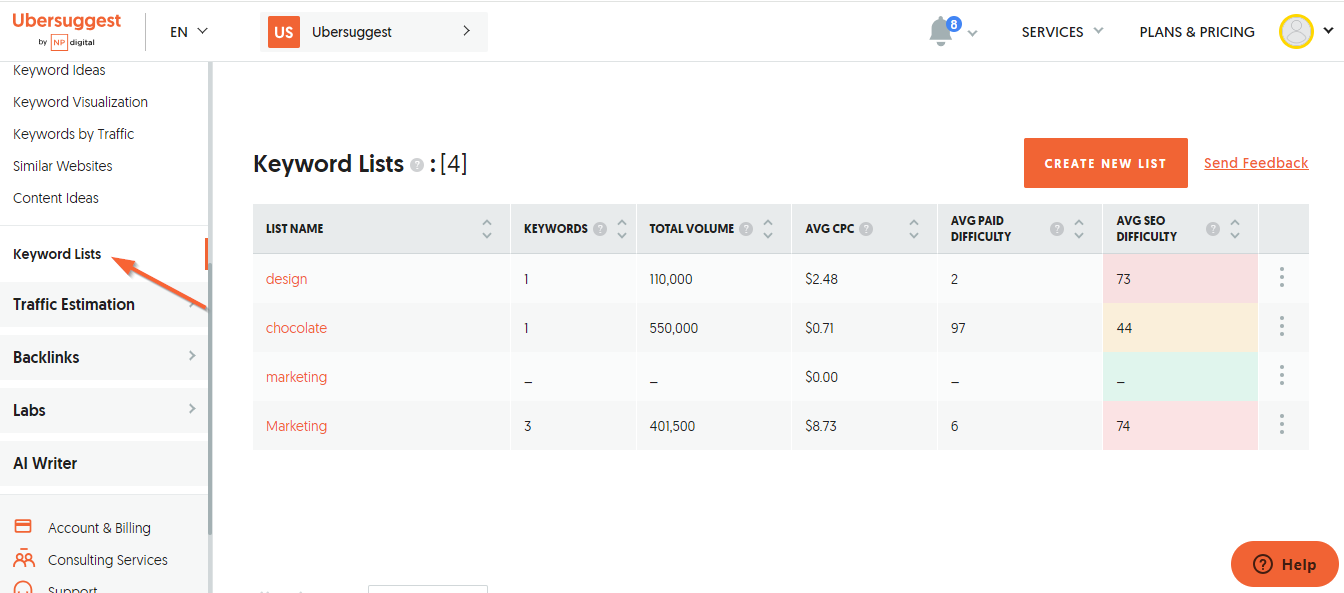Sort table by AVG SEO DIFFICULTY arrows
The width and height of the screenshot is (1344, 593).
click(x=1235, y=229)
